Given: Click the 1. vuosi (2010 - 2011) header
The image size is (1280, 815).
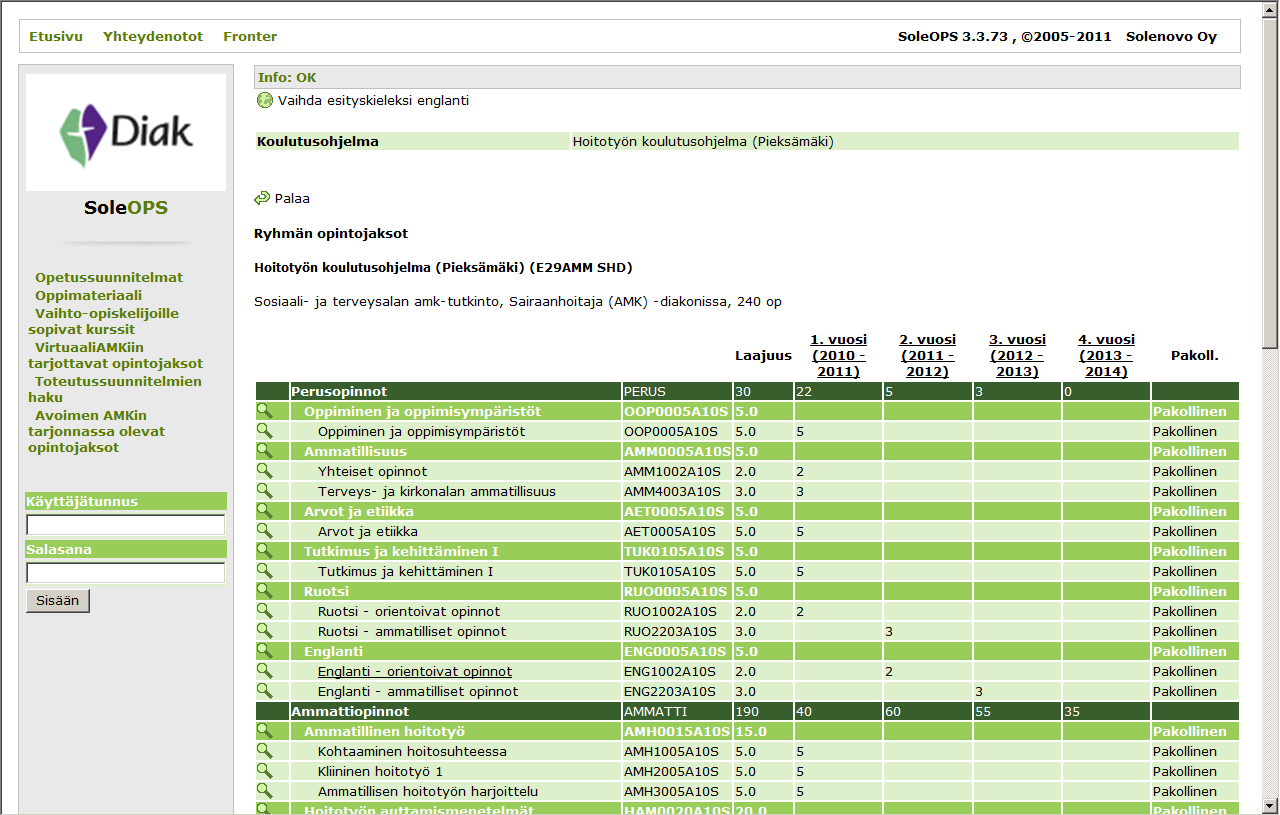Looking at the screenshot, I should click(839, 355).
